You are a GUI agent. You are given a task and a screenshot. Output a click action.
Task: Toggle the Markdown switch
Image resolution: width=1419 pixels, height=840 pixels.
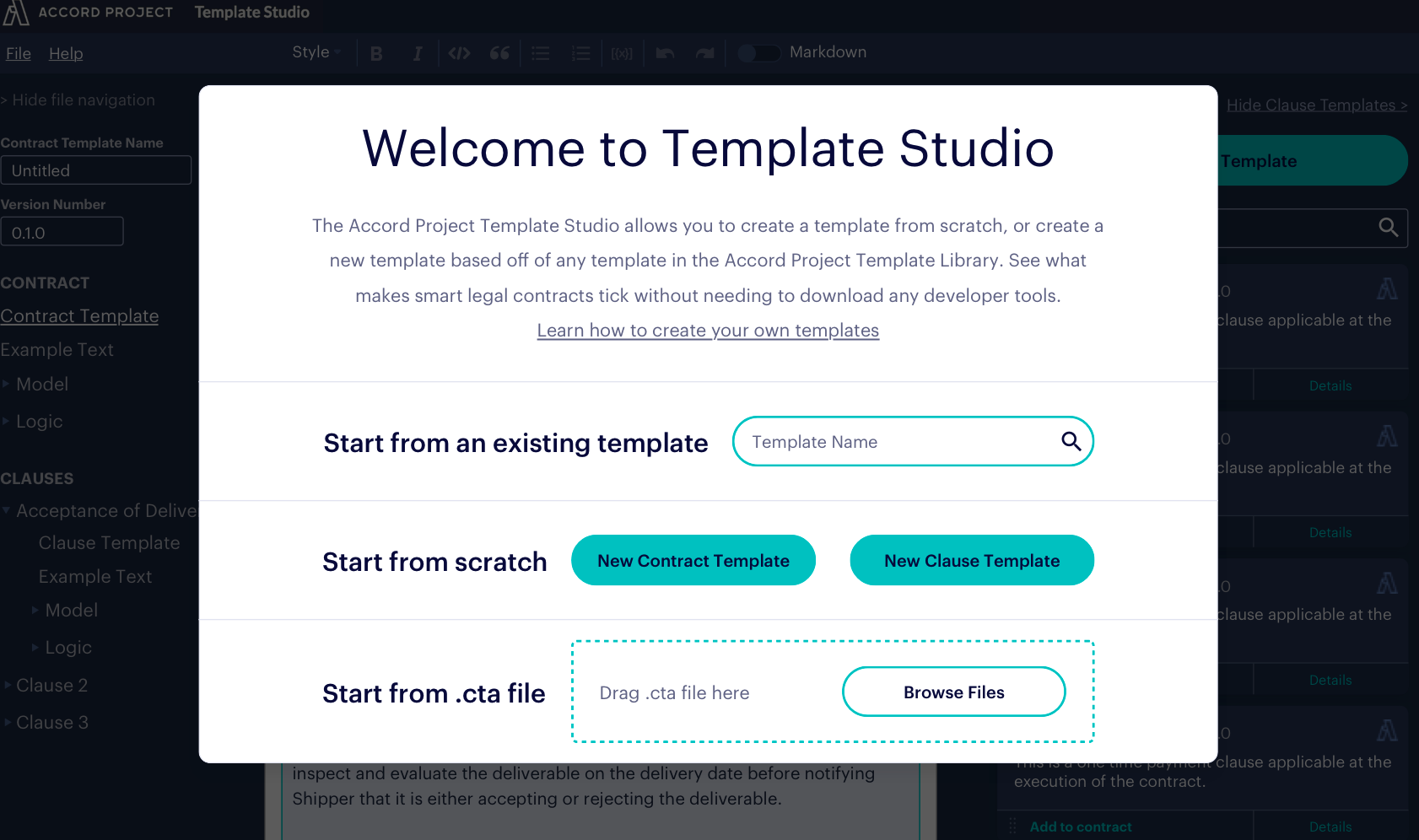[x=758, y=52]
